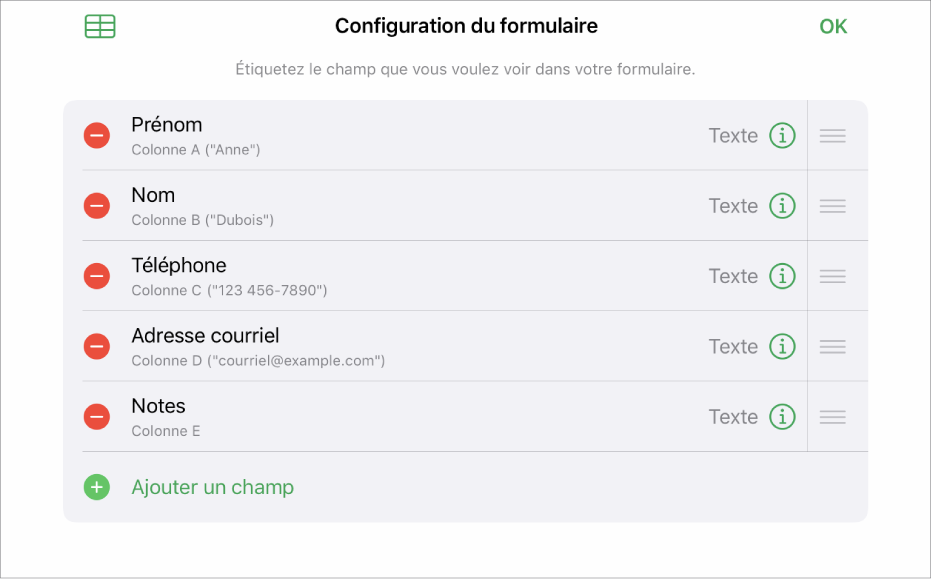Open details for the Adresse courriel field
931x580 pixels.
click(783, 346)
